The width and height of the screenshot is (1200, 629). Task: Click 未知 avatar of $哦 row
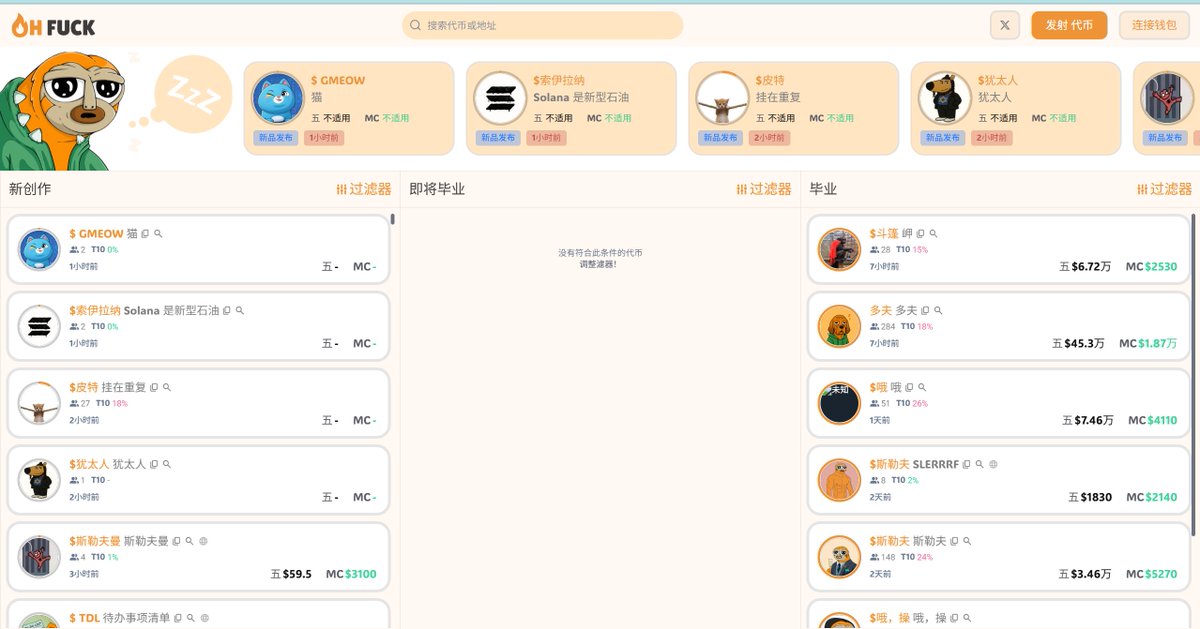[839, 403]
